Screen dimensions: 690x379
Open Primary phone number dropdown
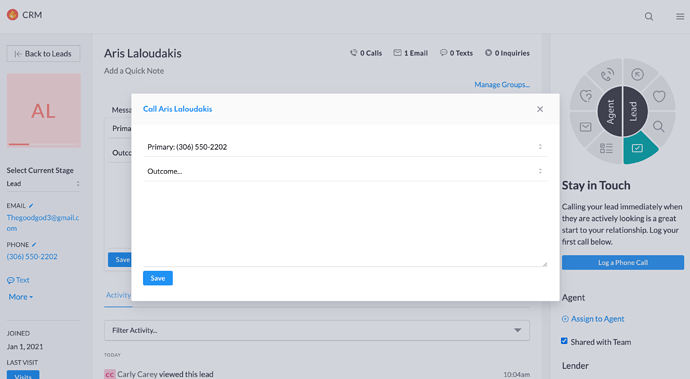pos(345,147)
